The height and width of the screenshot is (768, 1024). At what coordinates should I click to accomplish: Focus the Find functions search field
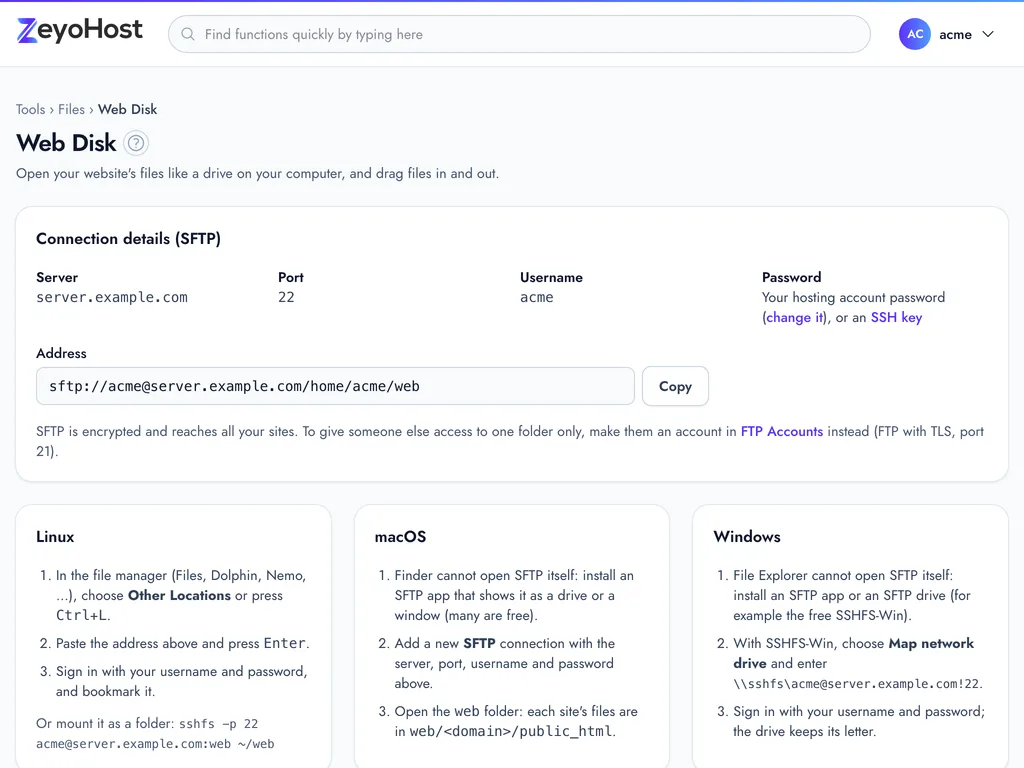(x=519, y=34)
